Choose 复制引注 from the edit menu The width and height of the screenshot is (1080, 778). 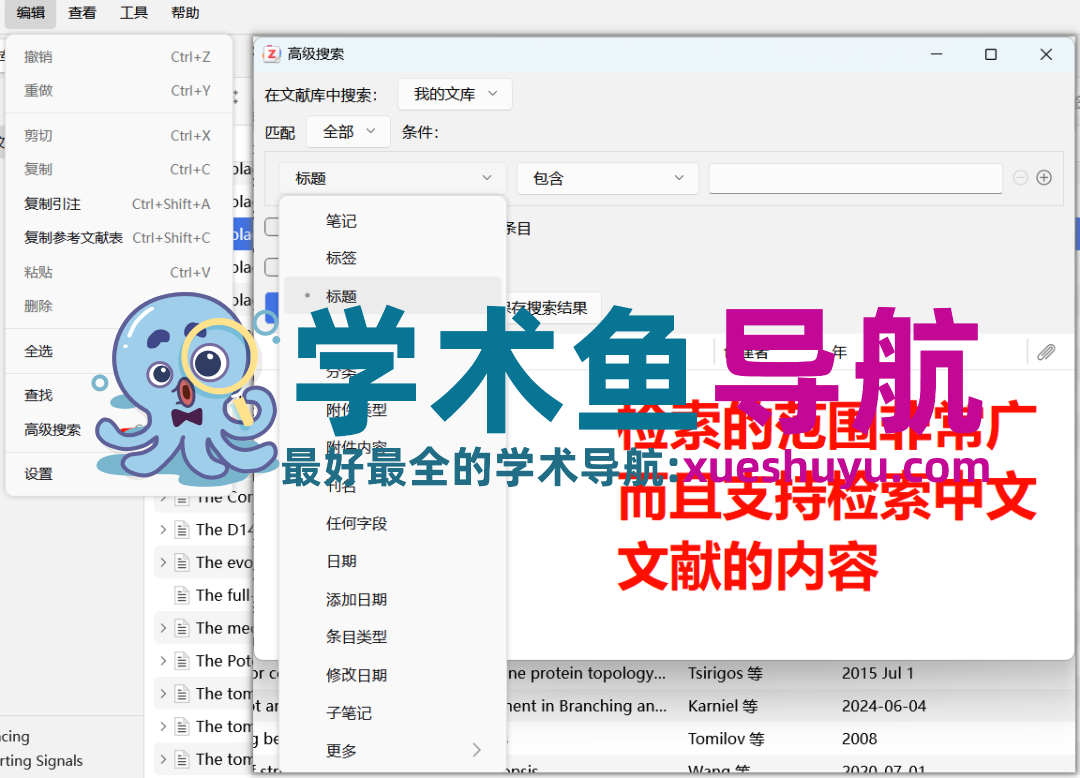pos(117,204)
